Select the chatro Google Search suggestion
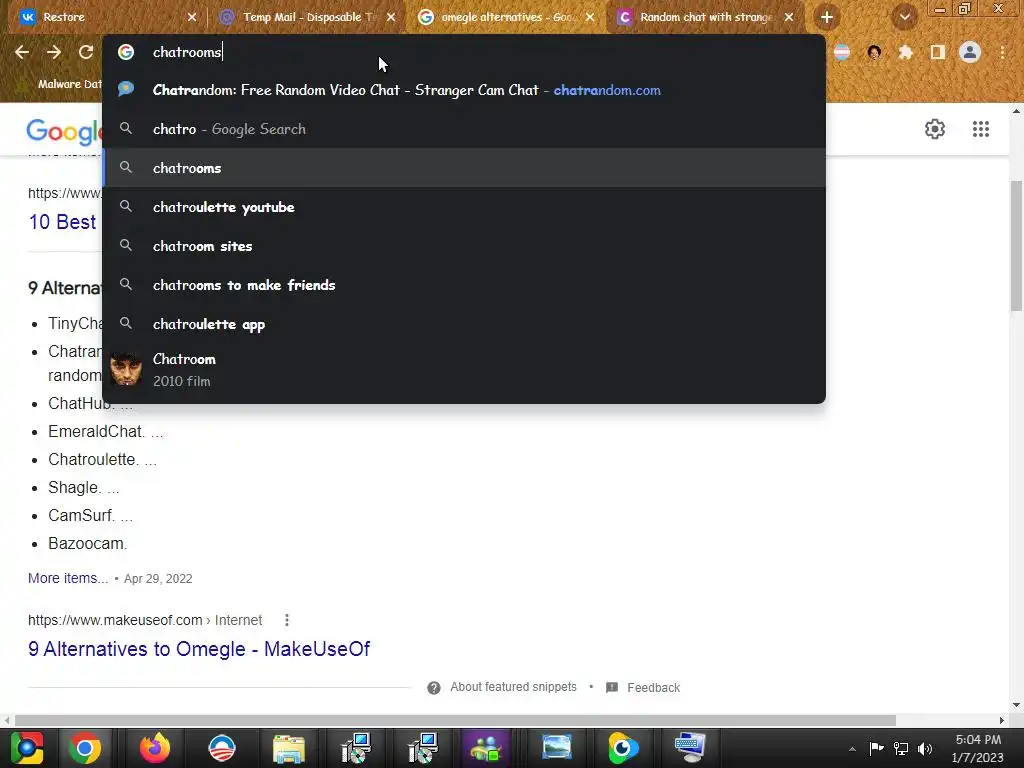The image size is (1024, 768). click(x=464, y=129)
